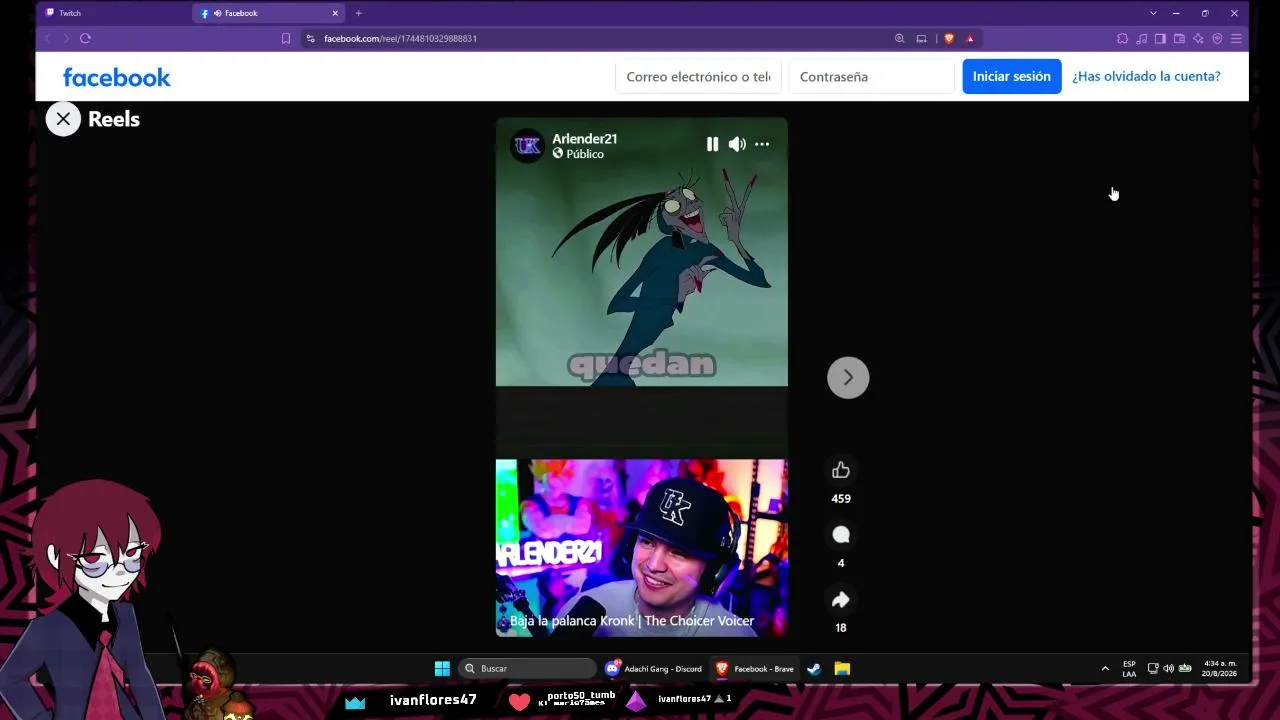Open the Arlender21 profile name link
This screenshot has height=720, width=1280.
(585, 139)
